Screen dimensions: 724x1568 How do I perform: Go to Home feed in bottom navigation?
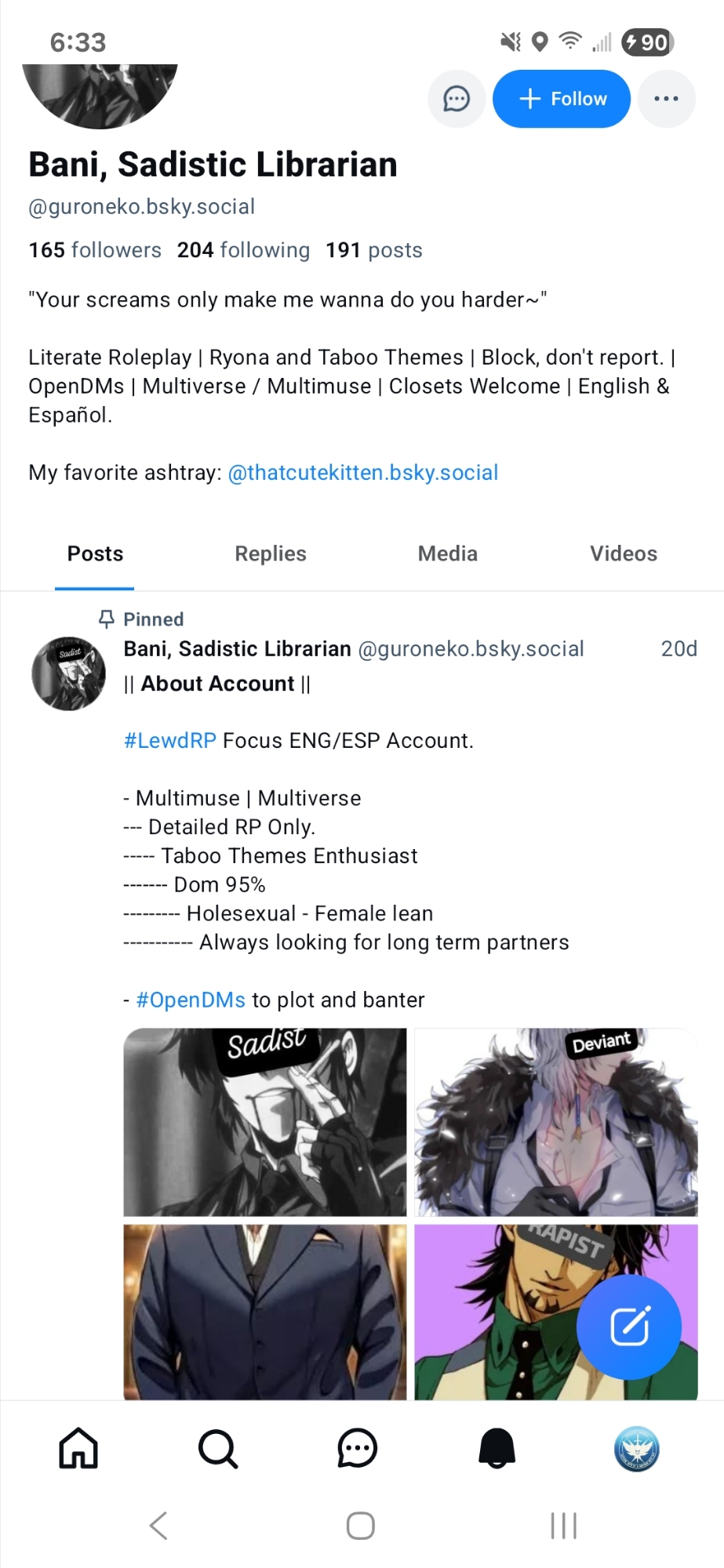78,1448
